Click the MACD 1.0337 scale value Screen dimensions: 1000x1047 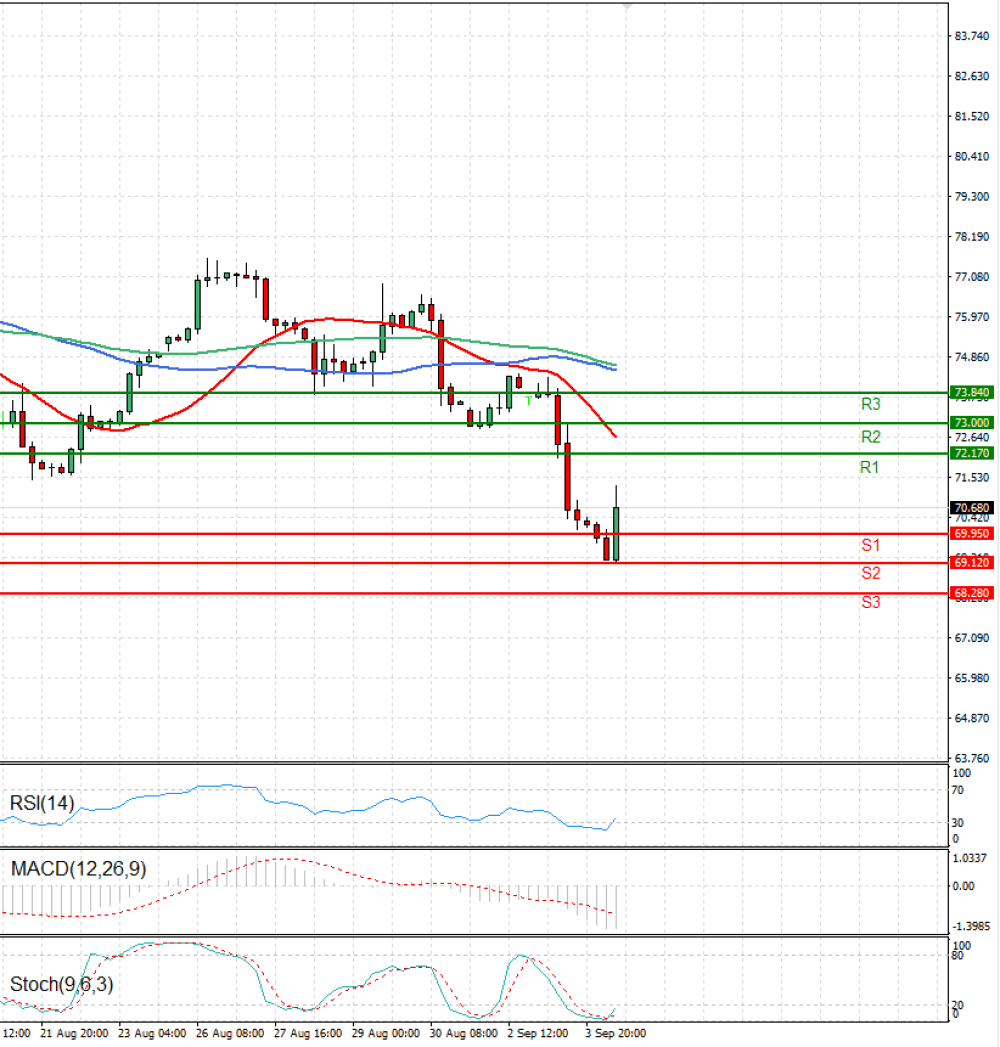point(969,859)
